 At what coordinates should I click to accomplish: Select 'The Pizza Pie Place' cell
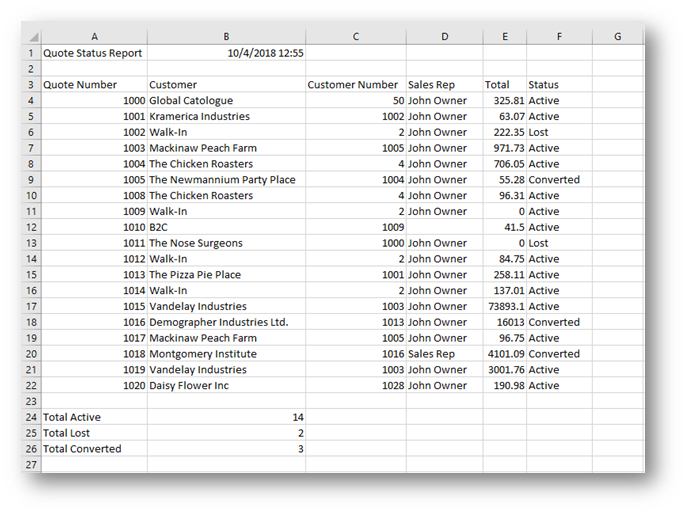click(x=226, y=274)
